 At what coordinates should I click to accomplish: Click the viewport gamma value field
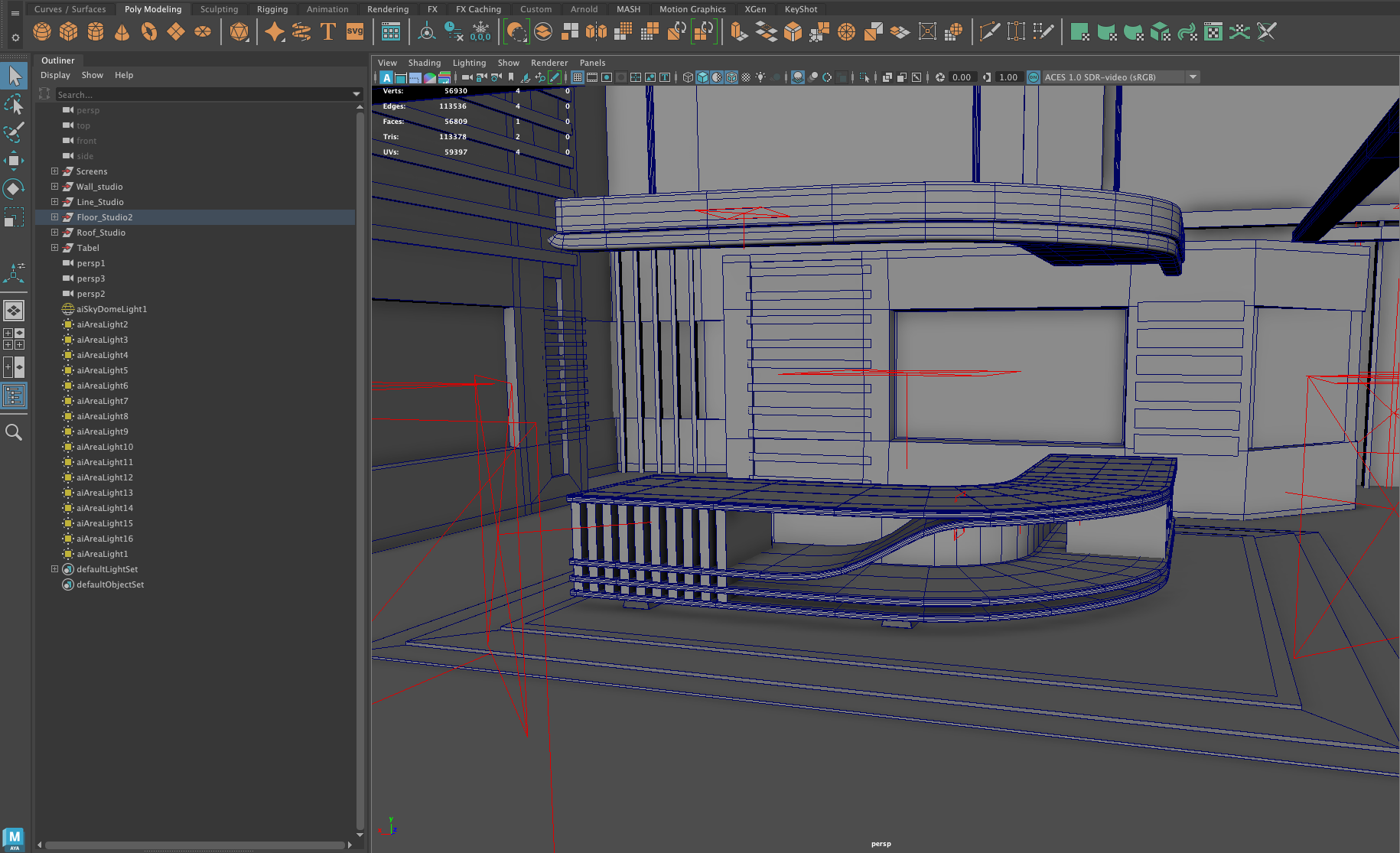point(1008,77)
